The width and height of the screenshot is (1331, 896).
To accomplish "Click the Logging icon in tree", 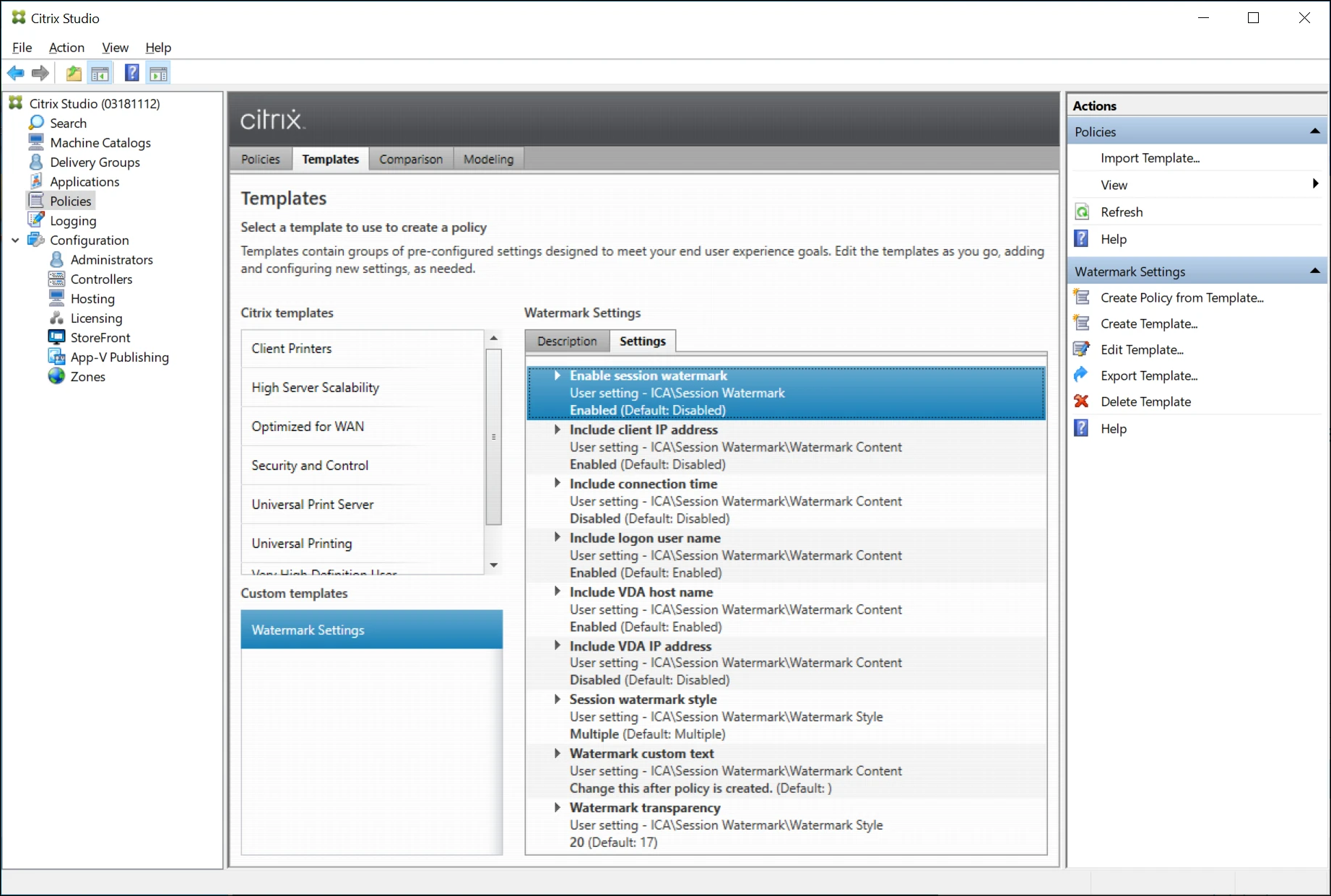I will point(36,220).
